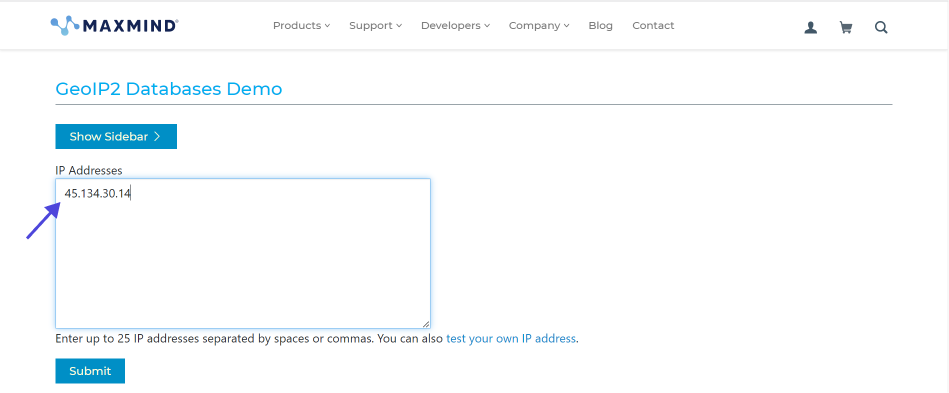Image resolution: width=949 pixels, height=393 pixels.
Task: Click the MaxMind logo
Action: 114,25
